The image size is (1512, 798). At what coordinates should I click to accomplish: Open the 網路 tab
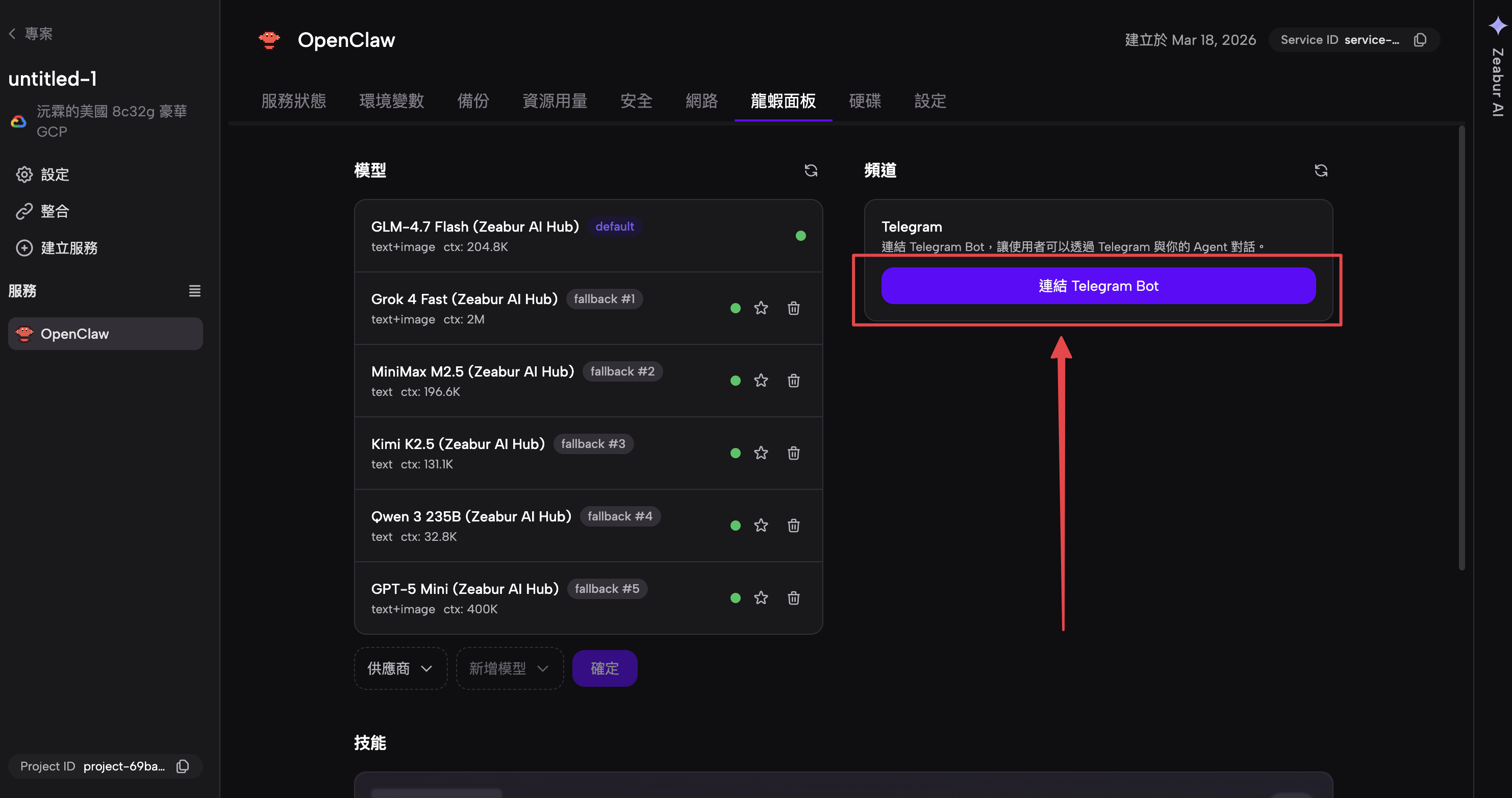pyautogui.click(x=701, y=101)
